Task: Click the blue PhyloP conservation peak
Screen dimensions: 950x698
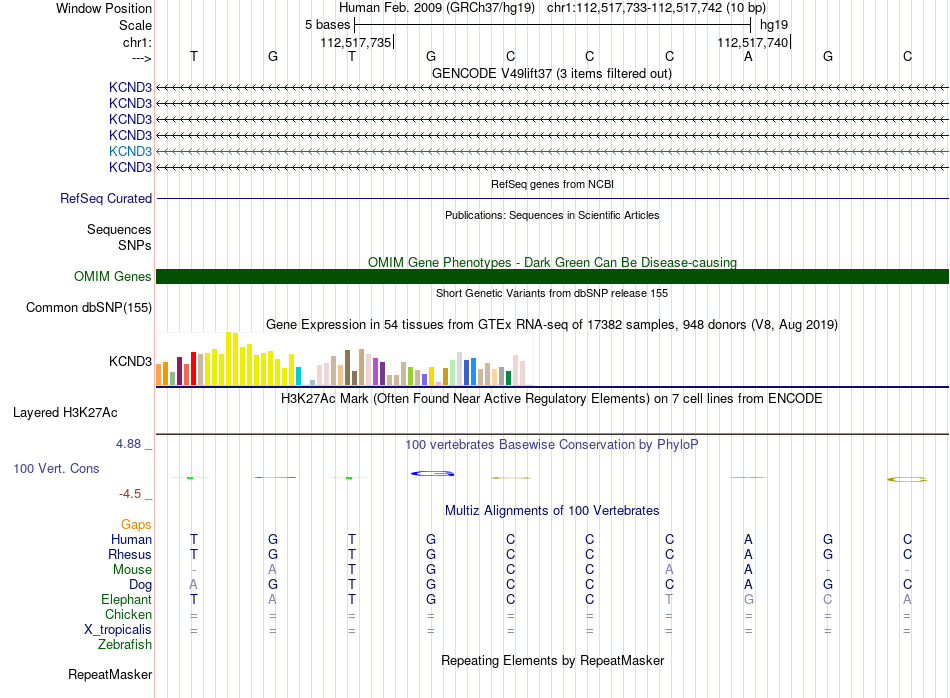Action: 433,473
